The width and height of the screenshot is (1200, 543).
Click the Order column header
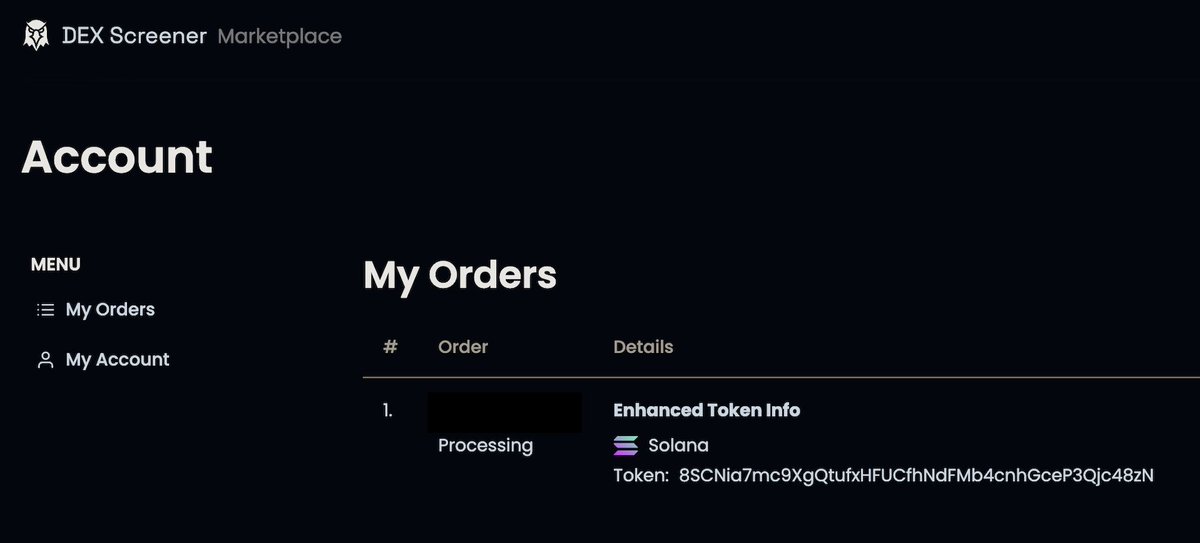(x=463, y=347)
